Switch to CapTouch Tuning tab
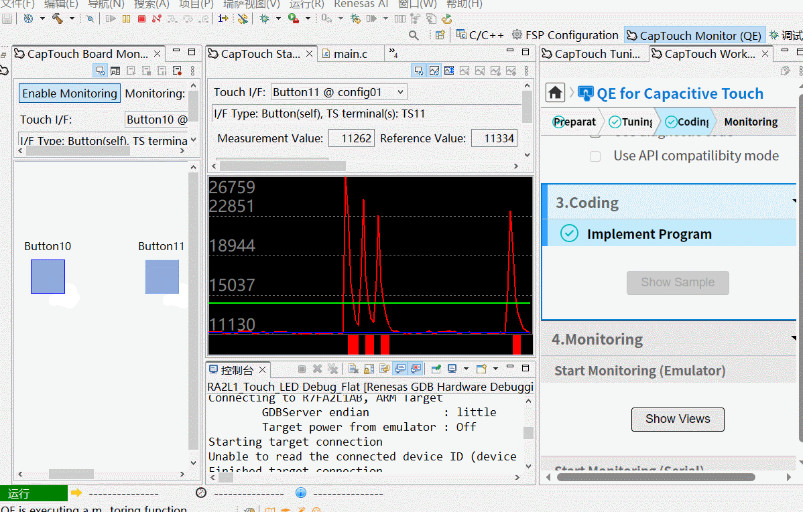Screen dimensions: 803x512 (591, 54)
